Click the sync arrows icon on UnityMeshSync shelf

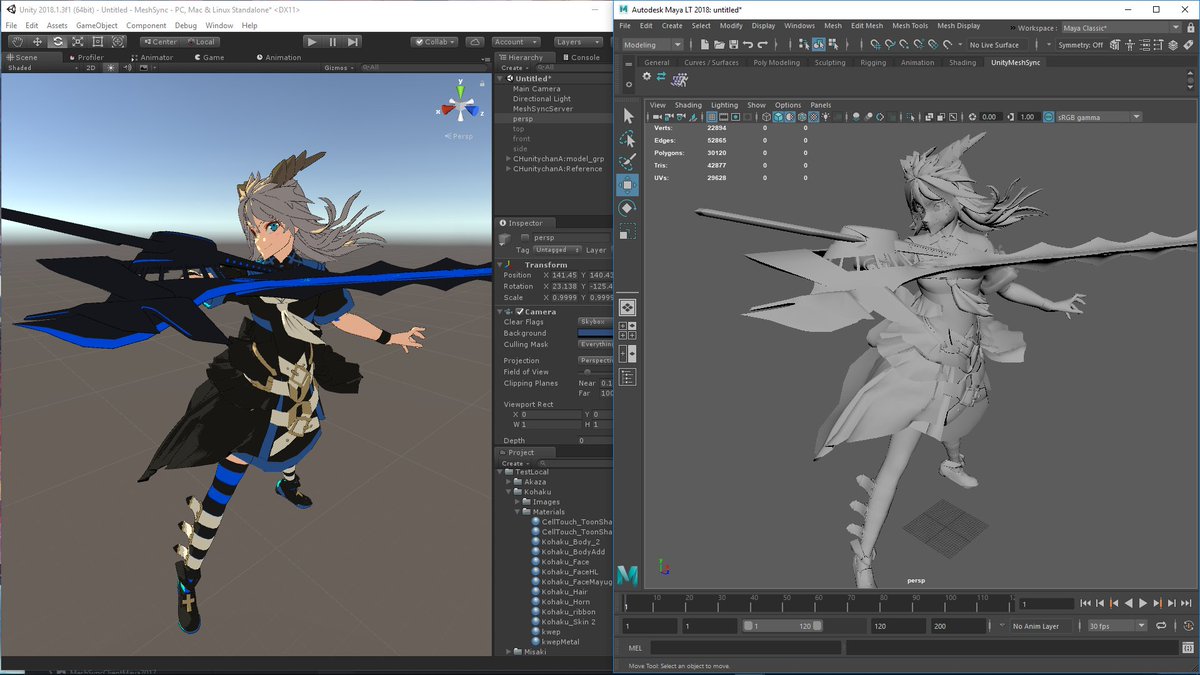(x=661, y=76)
